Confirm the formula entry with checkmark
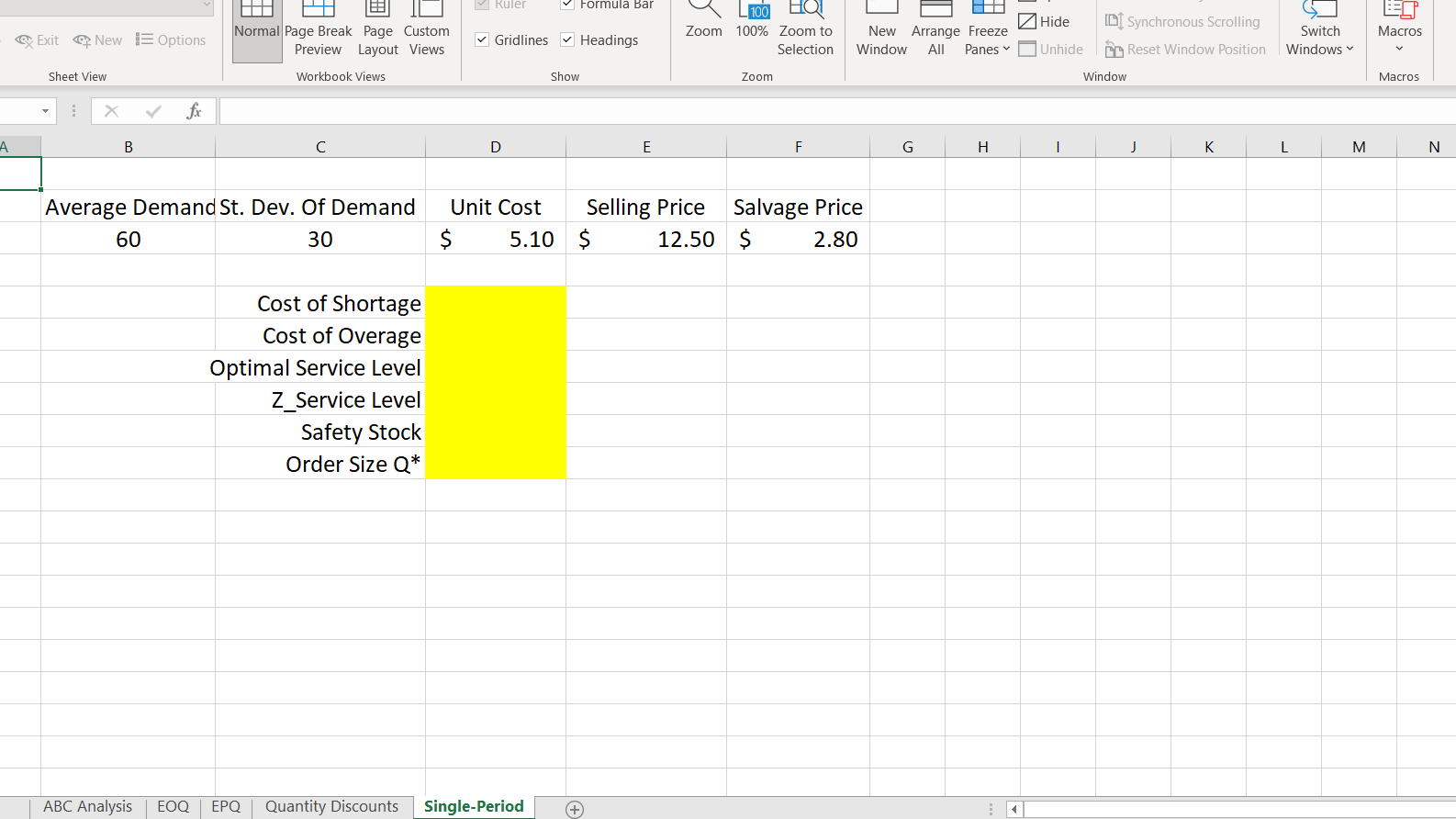The height and width of the screenshot is (819, 1456). click(x=153, y=111)
